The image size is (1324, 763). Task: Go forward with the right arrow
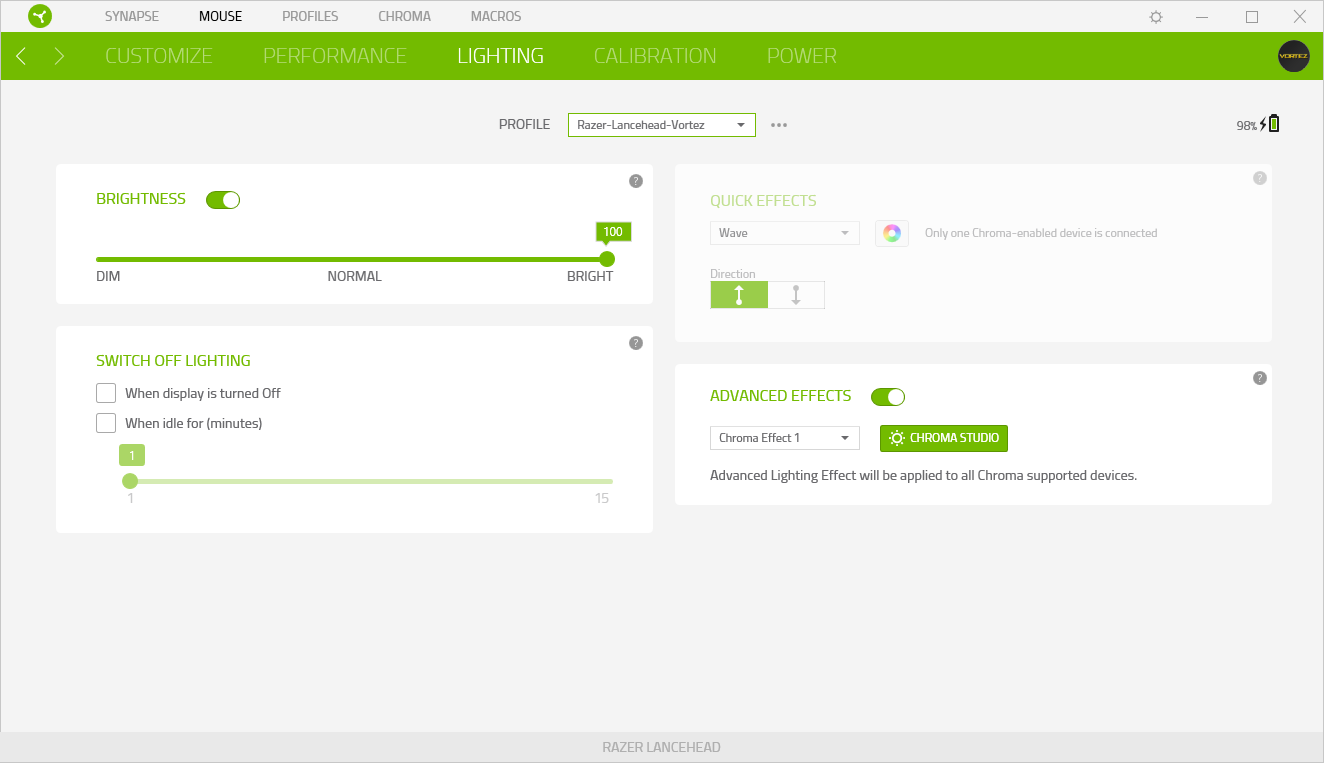tap(59, 56)
